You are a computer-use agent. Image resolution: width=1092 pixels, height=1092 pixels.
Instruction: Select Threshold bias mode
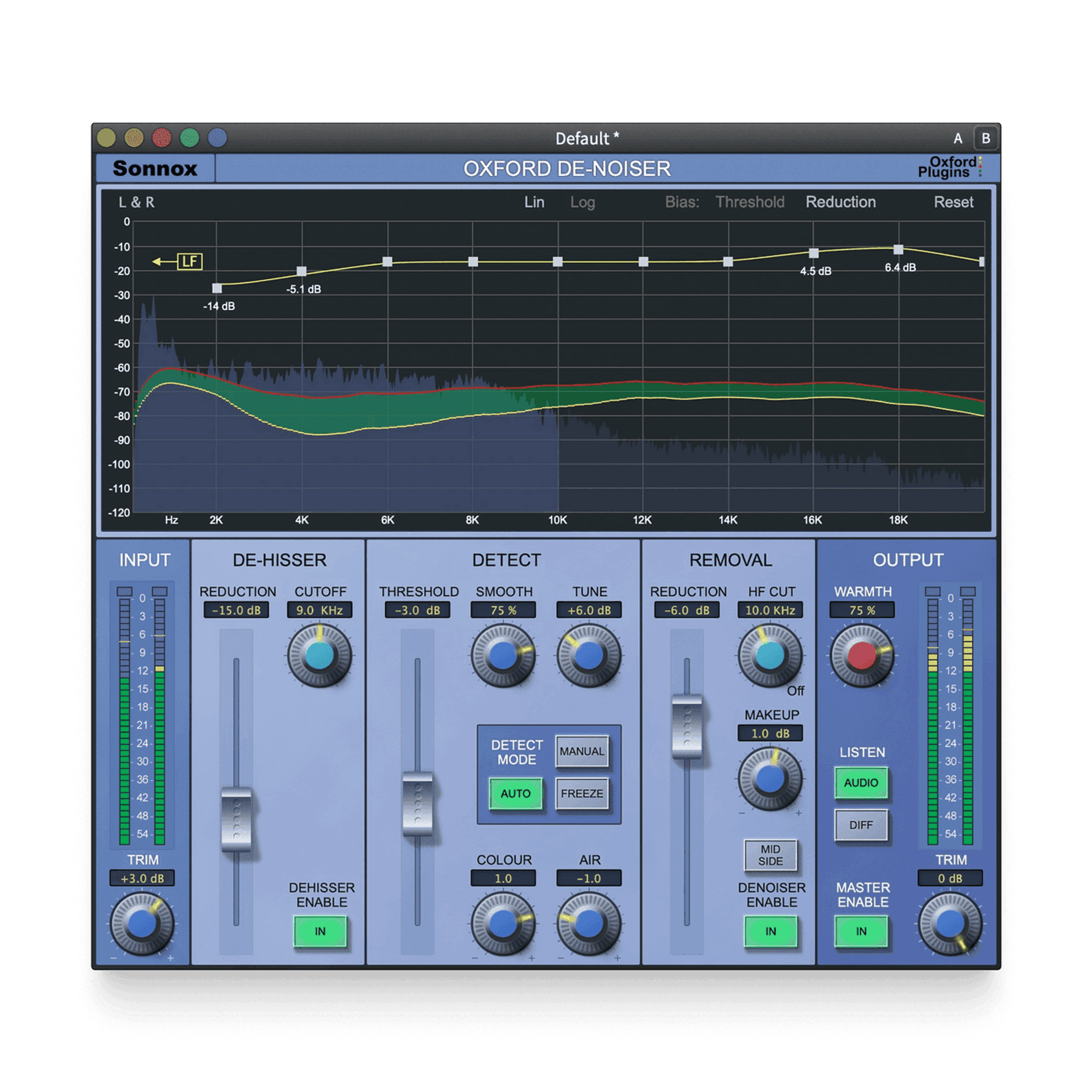point(750,202)
